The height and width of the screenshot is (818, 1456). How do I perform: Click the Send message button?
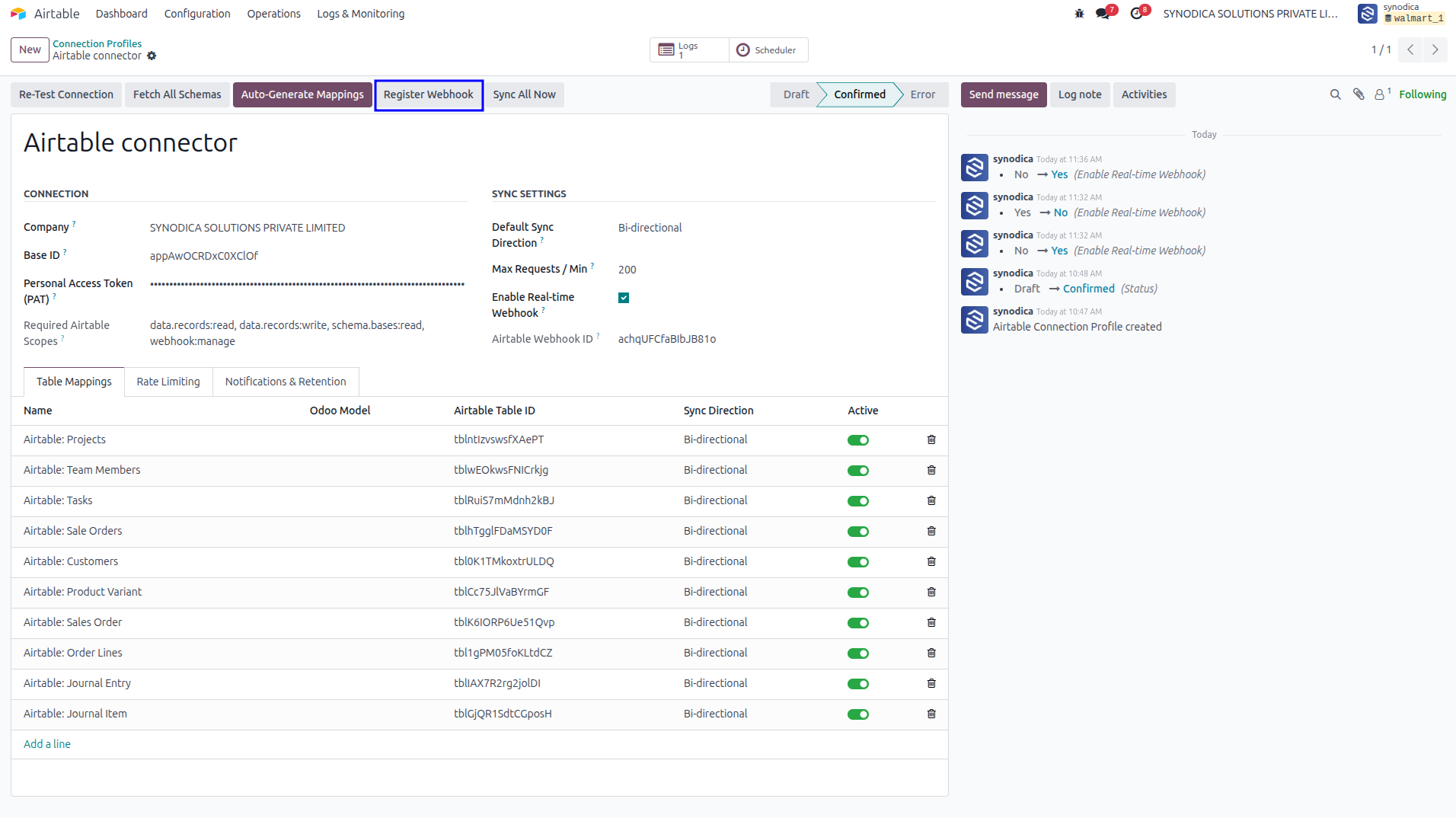click(1004, 94)
